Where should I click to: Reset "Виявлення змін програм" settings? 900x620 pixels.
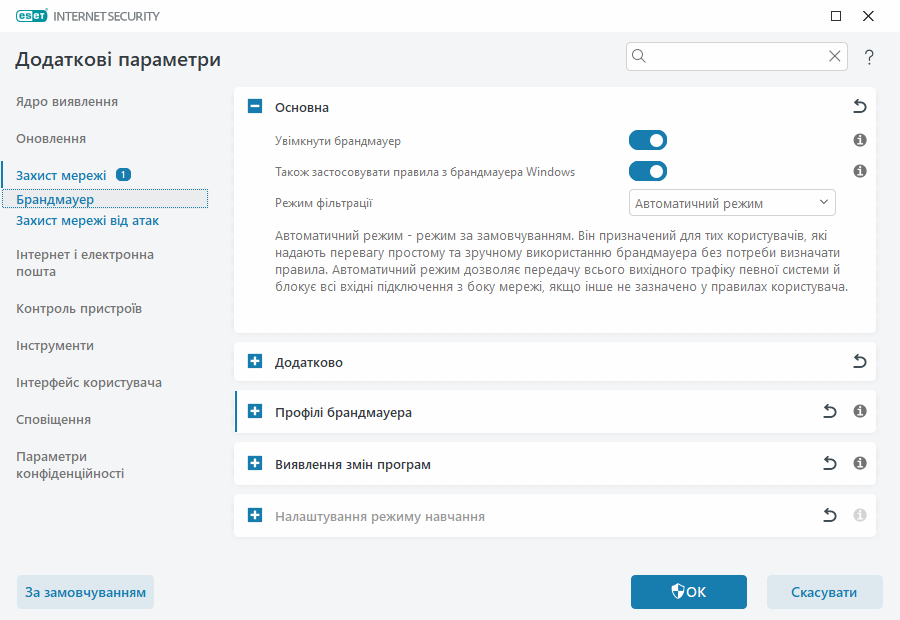(829, 463)
